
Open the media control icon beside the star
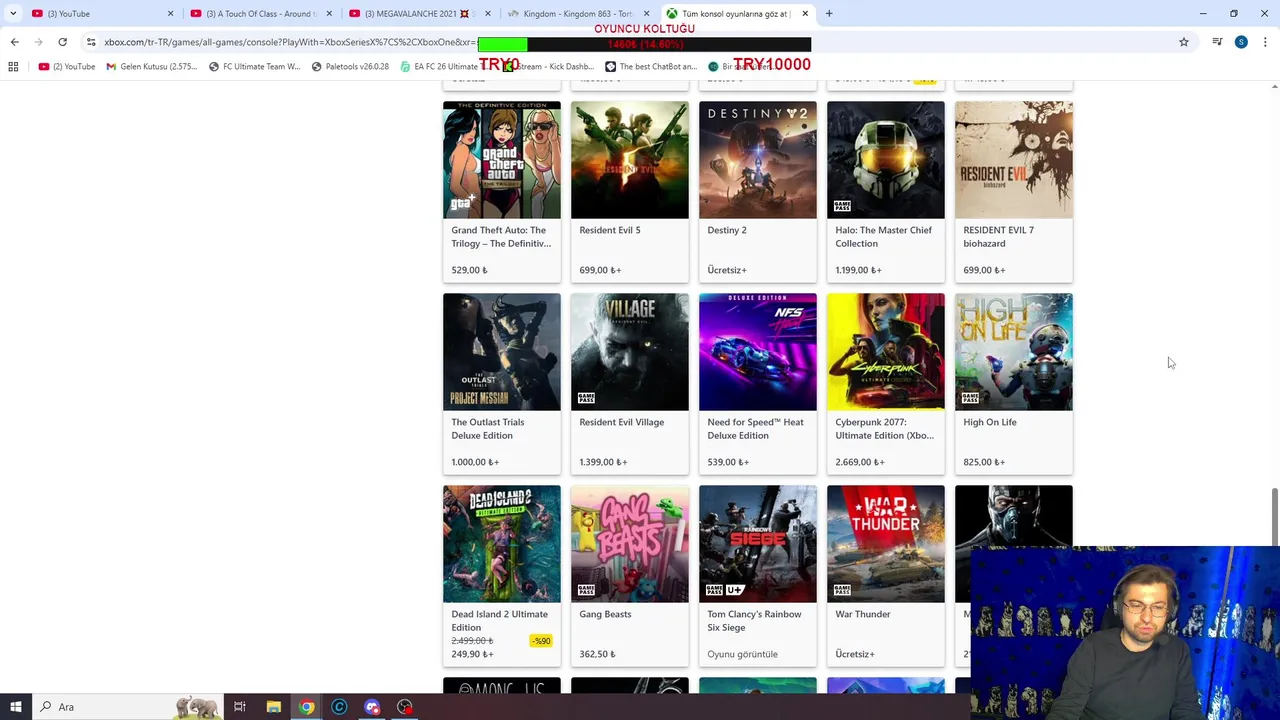pyautogui.click(x=1217, y=42)
